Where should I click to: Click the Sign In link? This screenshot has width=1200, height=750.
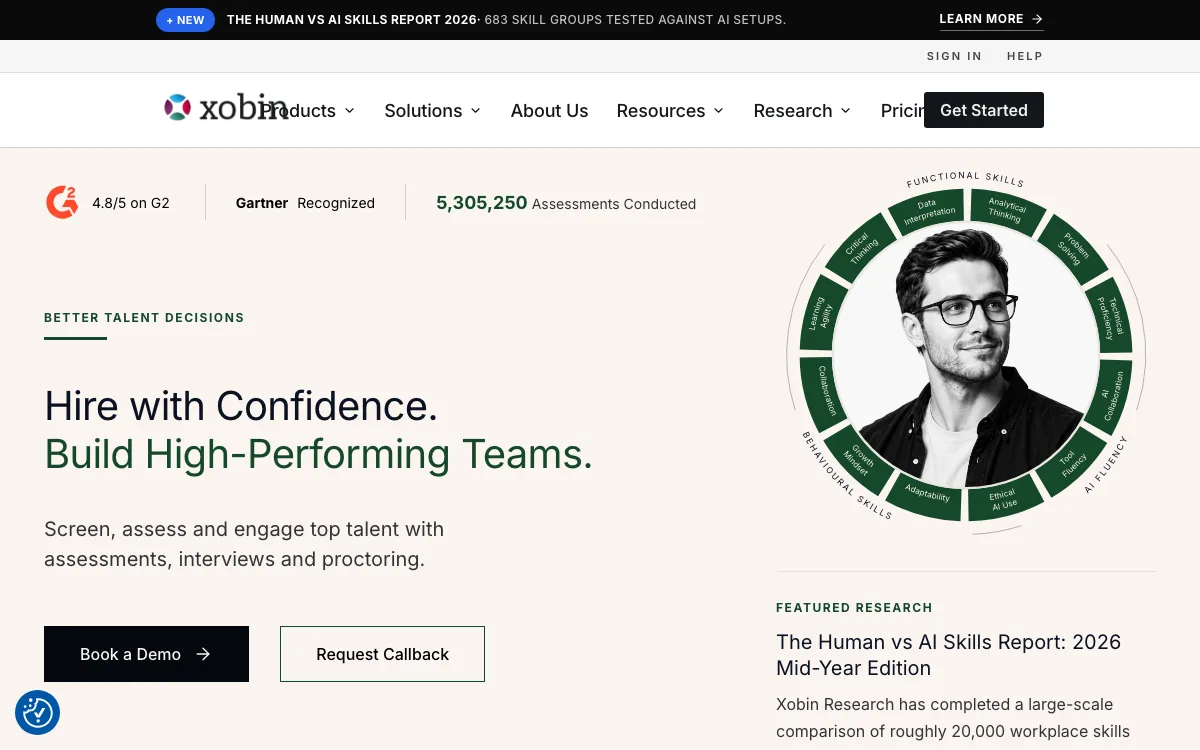click(x=954, y=56)
